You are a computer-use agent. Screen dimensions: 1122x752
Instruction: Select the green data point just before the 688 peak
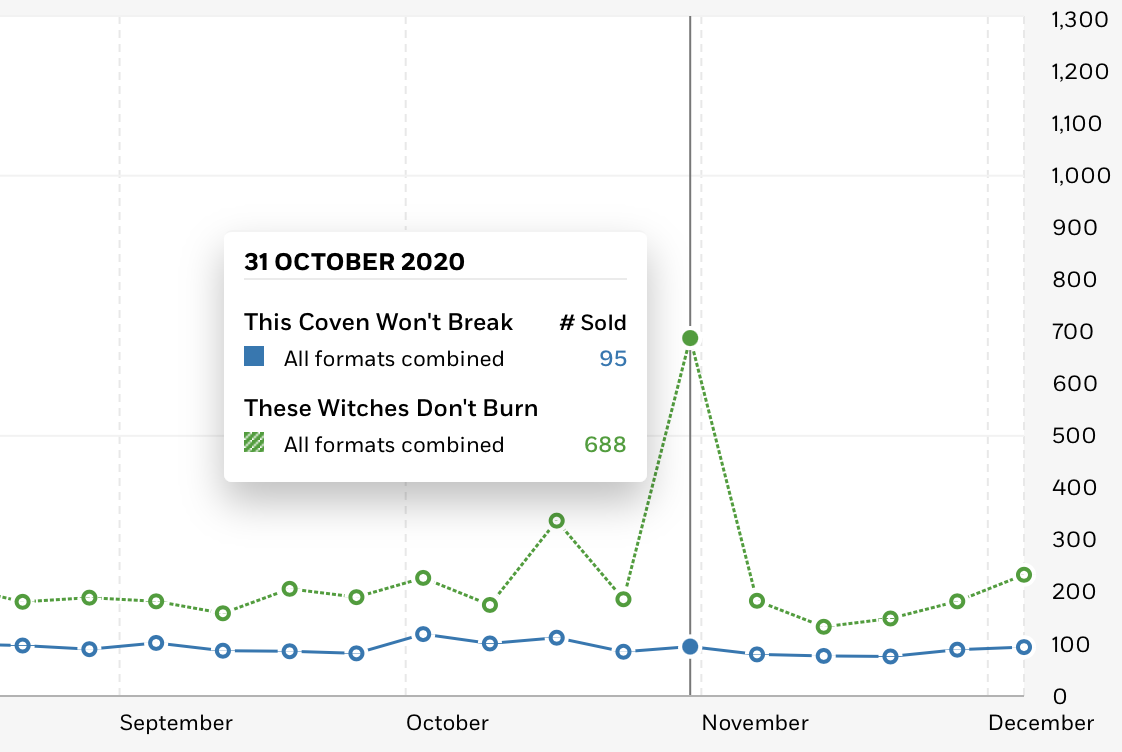(x=623, y=599)
